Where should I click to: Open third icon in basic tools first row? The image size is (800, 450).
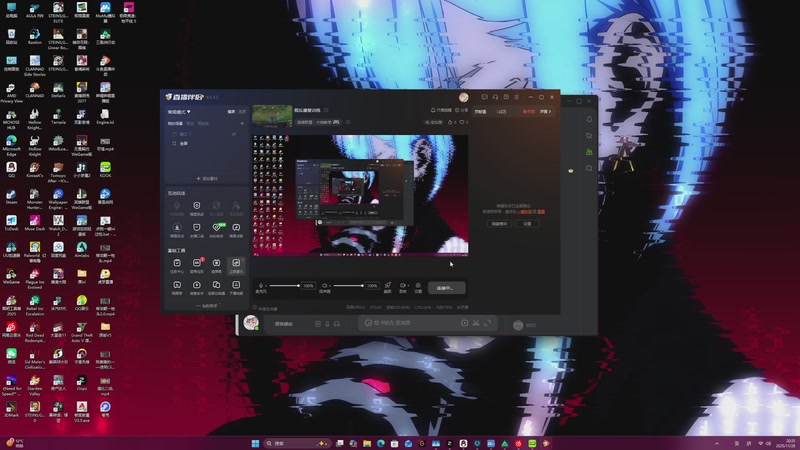216,265
